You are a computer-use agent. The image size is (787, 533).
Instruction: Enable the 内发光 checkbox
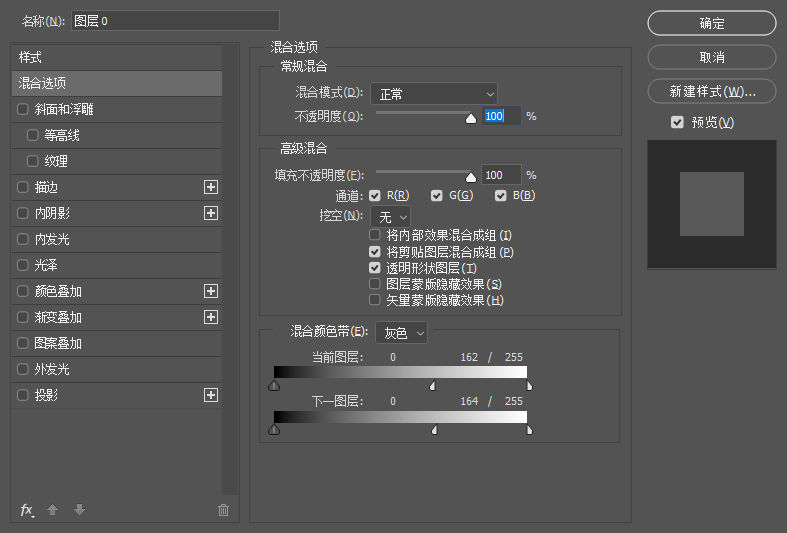(23, 239)
